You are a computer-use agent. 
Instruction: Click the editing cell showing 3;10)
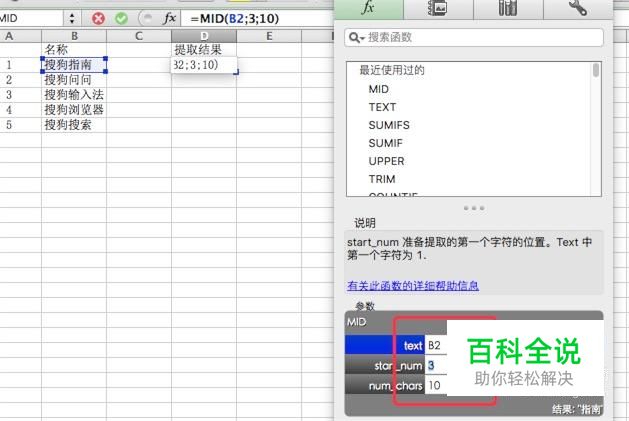point(204,65)
